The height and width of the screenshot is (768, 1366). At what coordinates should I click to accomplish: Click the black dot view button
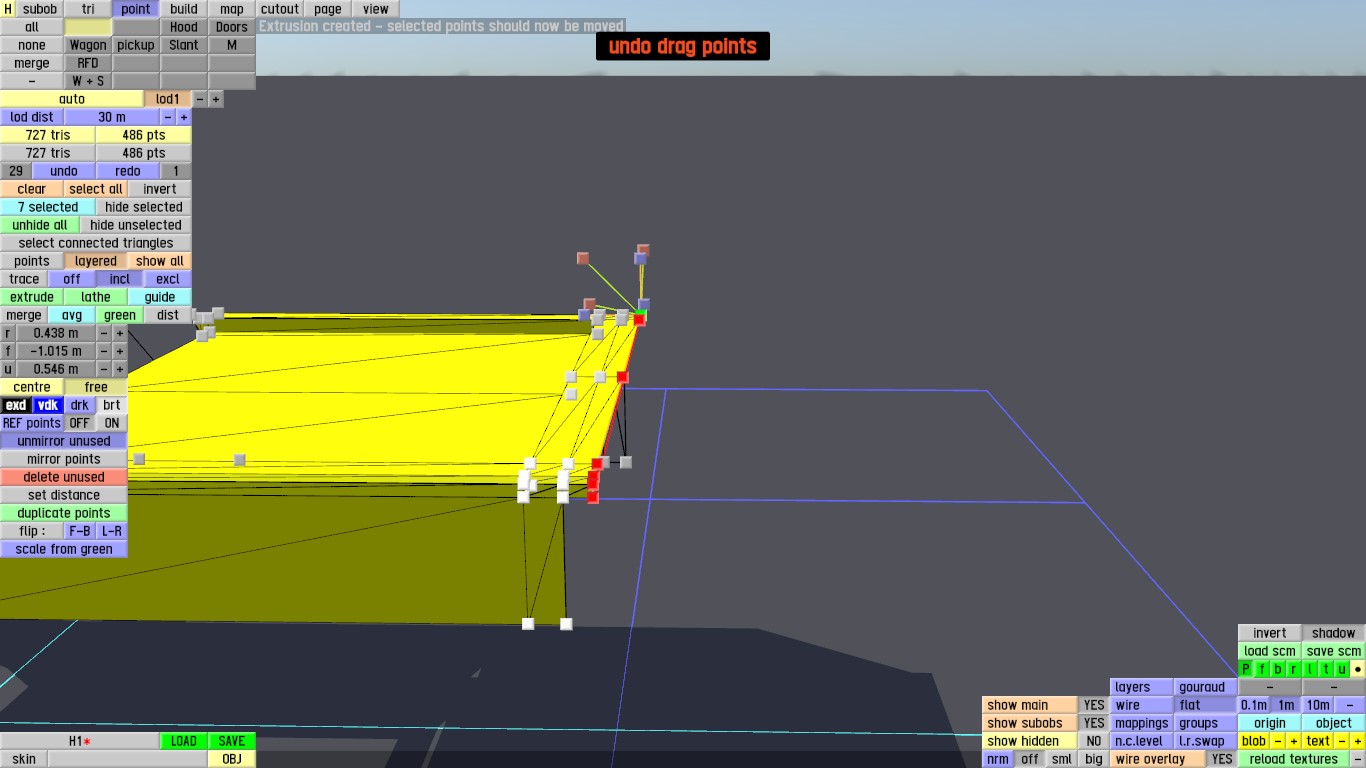point(1358,669)
